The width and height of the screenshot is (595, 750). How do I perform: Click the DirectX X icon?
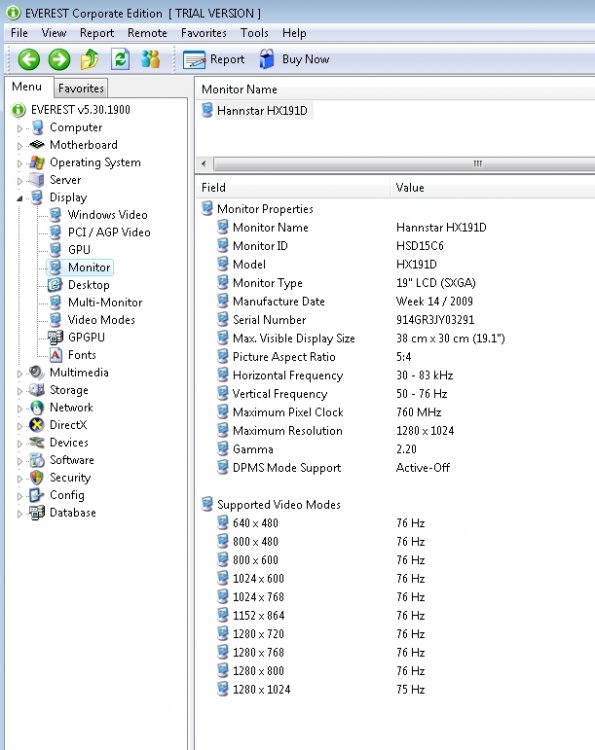point(37,425)
